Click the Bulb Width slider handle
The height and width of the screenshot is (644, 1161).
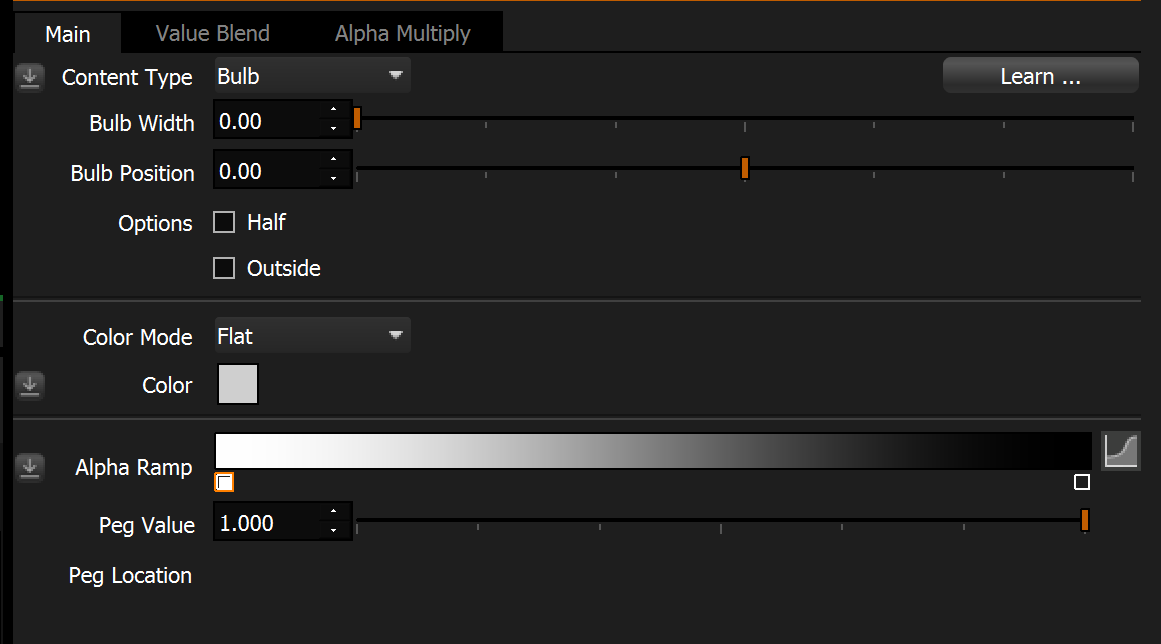[x=357, y=118]
